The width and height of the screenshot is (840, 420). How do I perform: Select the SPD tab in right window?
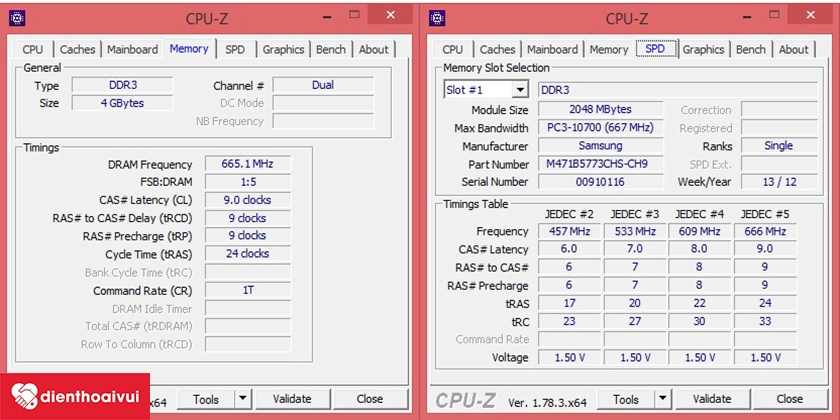(x=655, y=48)
